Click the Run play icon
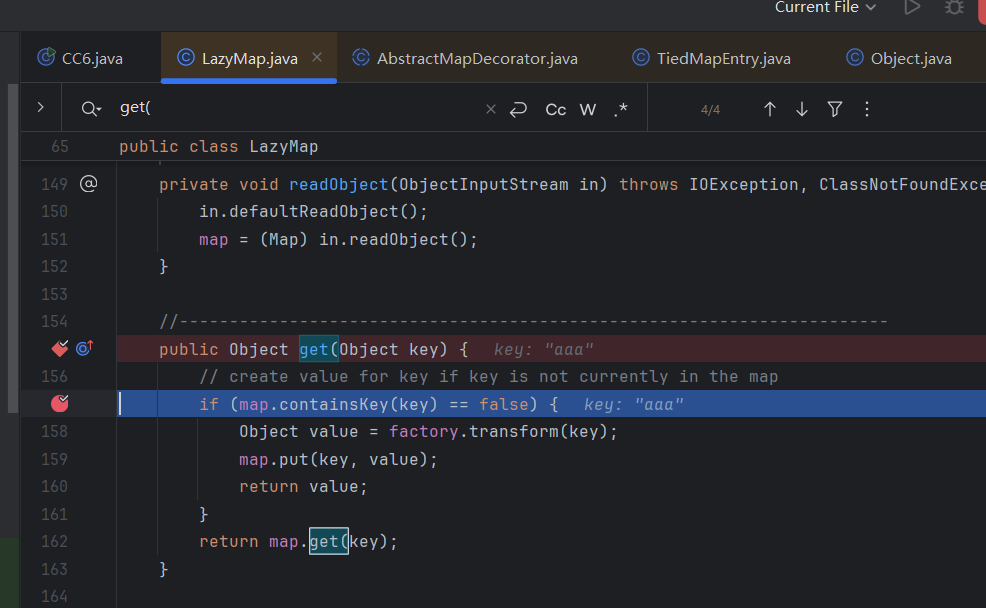The width and height of the screenshot is (986, 608). pos(912,8)
